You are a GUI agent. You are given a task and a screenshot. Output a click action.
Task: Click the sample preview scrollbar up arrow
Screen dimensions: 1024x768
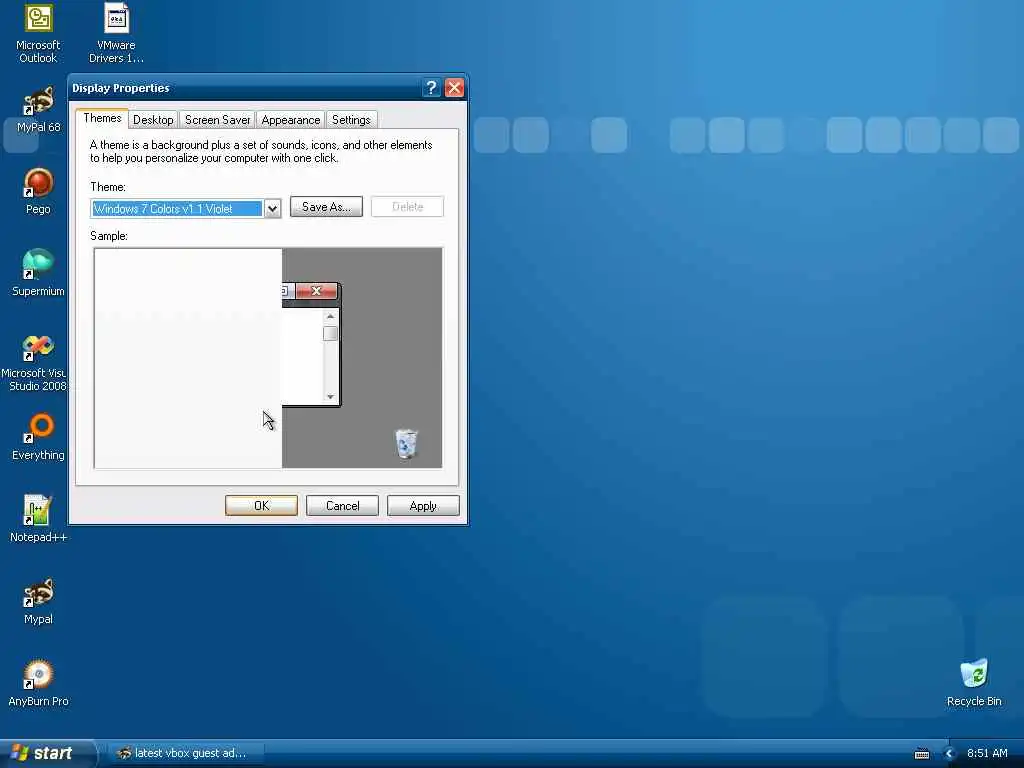point(330,316)
